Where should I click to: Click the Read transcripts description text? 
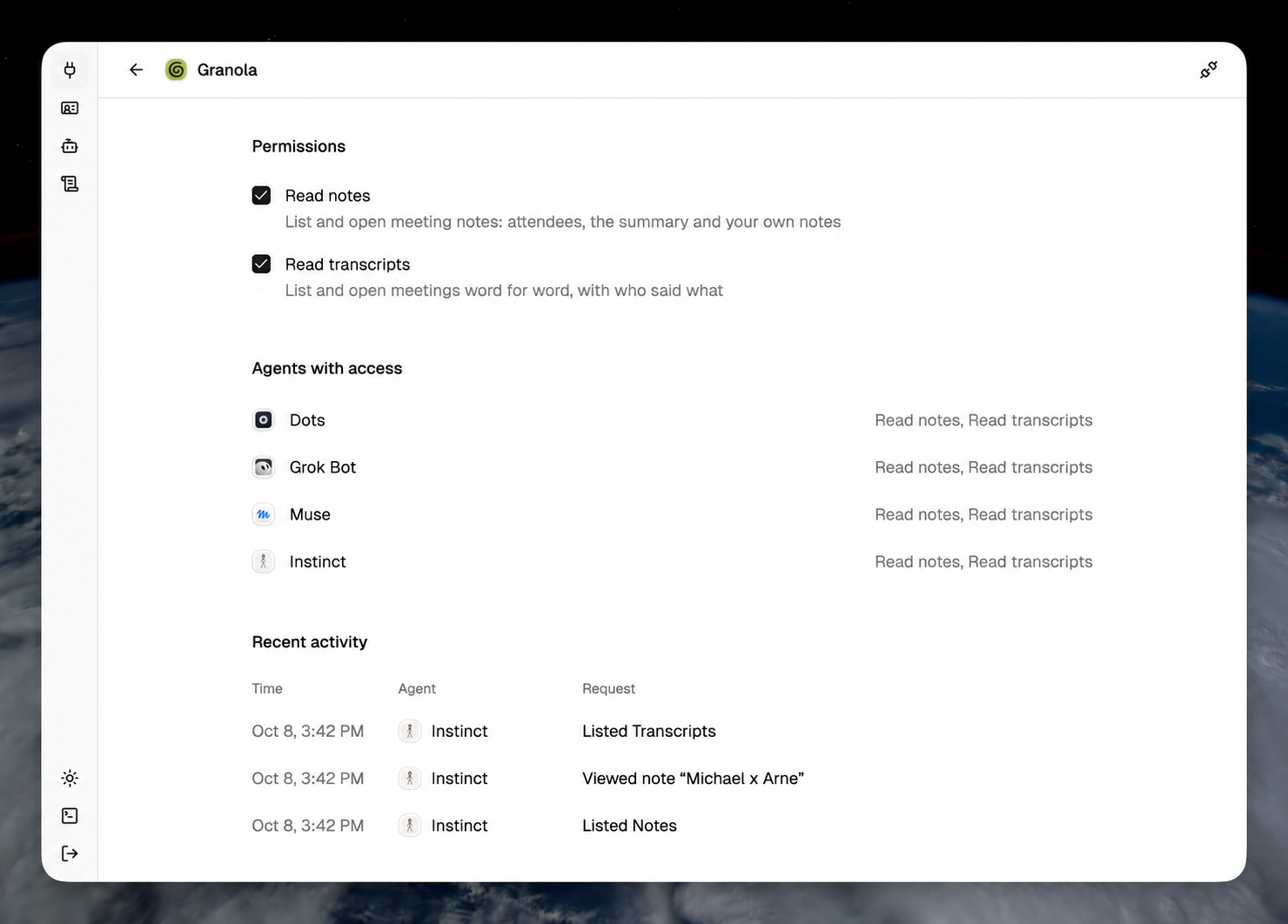click(504, 291)
